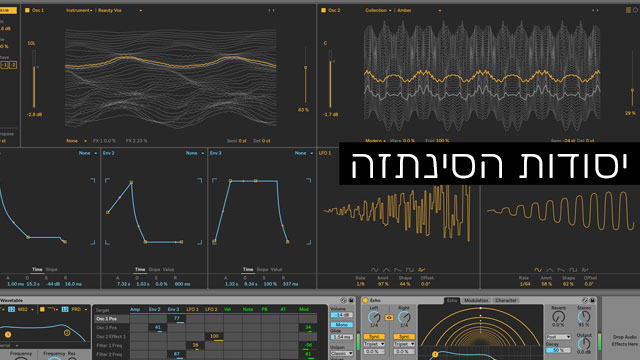640x360 pixels.
Task: Select square waveform icon for LFO 1
Action: pos(410,270)
